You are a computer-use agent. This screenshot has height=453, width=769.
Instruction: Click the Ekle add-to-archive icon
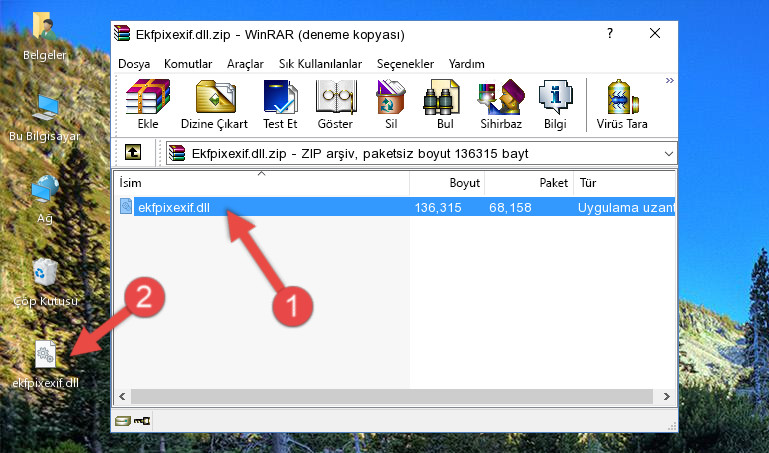(148, 104)
